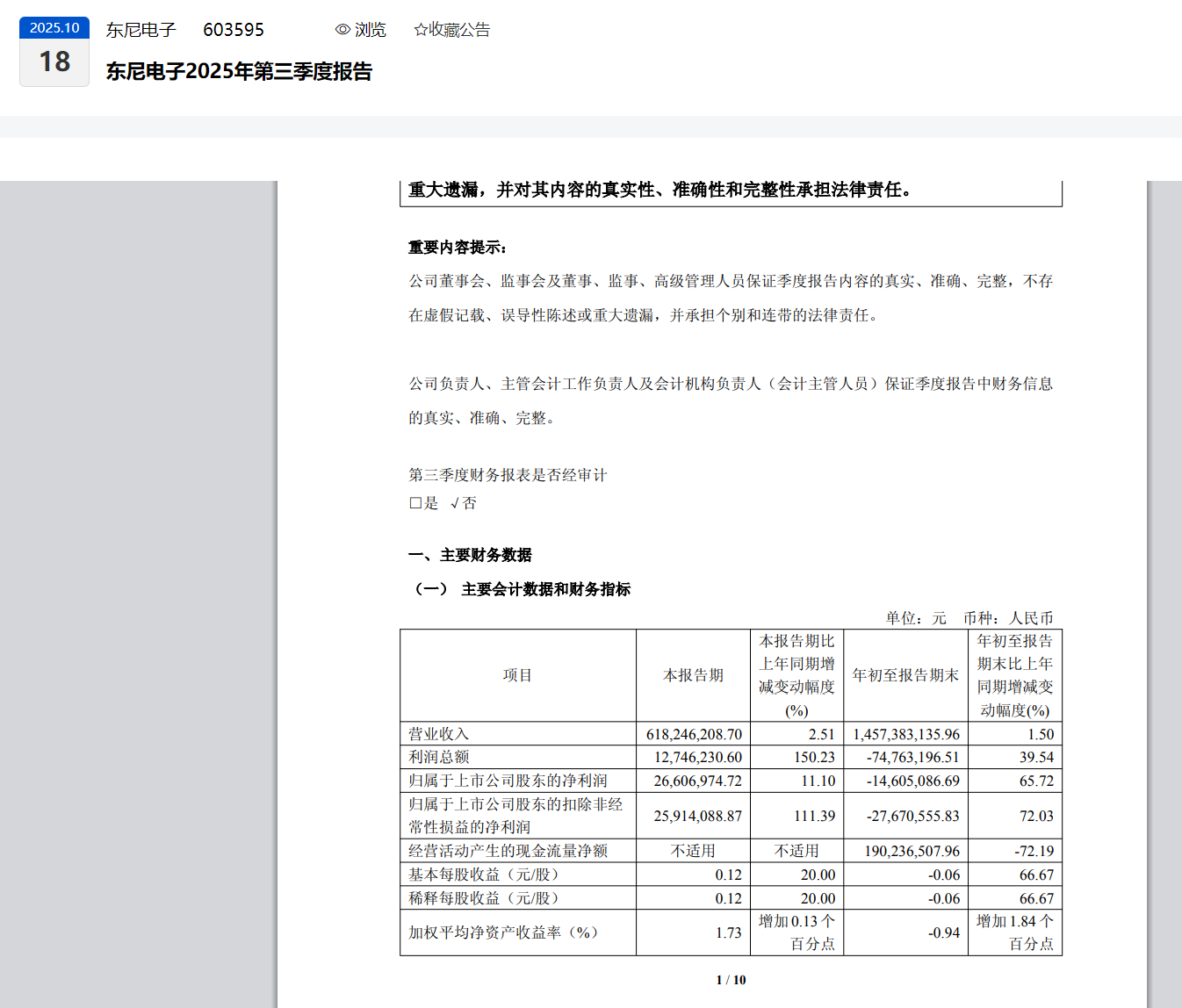Click the star icon for 收藏公告
This screenshot has height=1008, width=1182.
421,30
